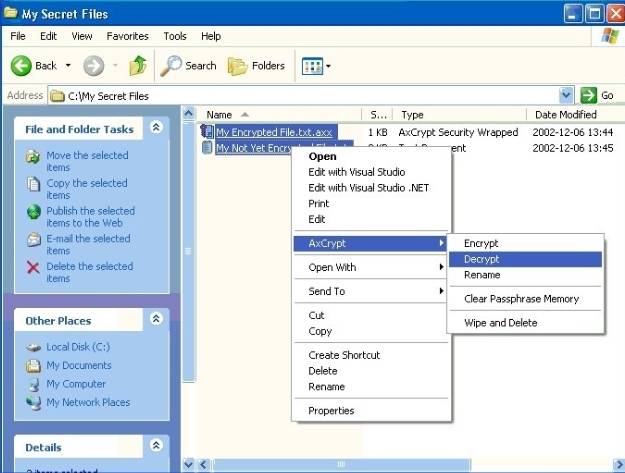The height and width of the screenshot is (473, 625).
Task: Collapse the Other Places panel
Action: [156, 319]
